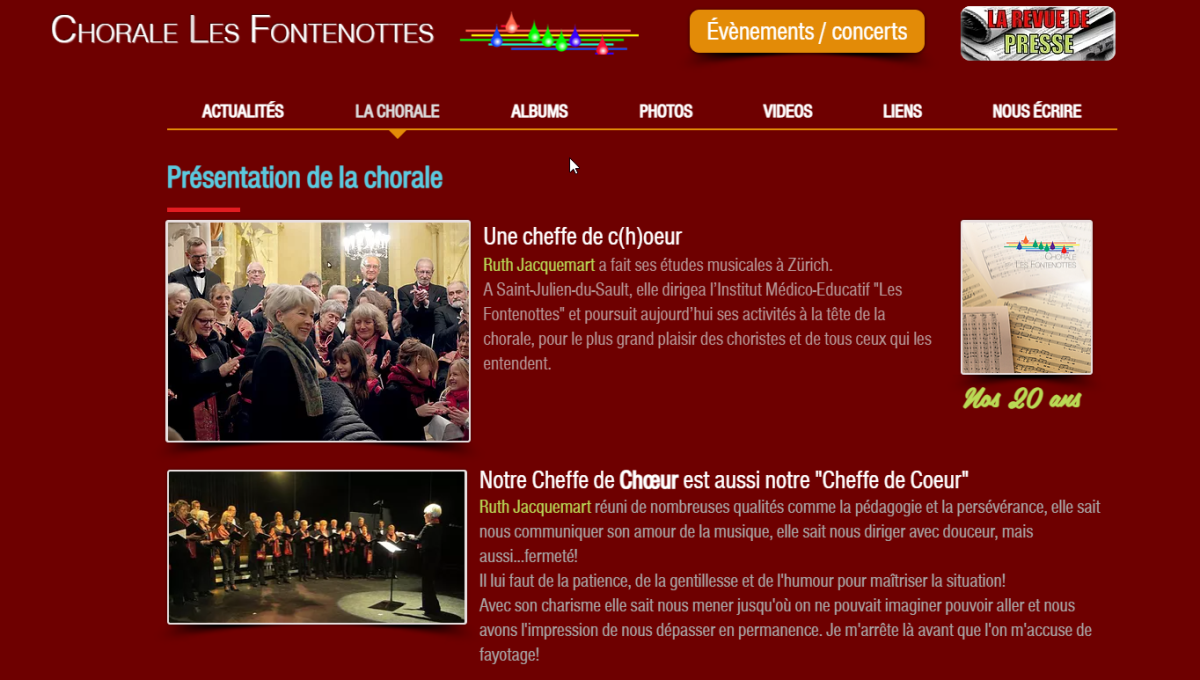Open the Albums page
The height and width of the screenshot is (680, 1200).
click(539, 112)
